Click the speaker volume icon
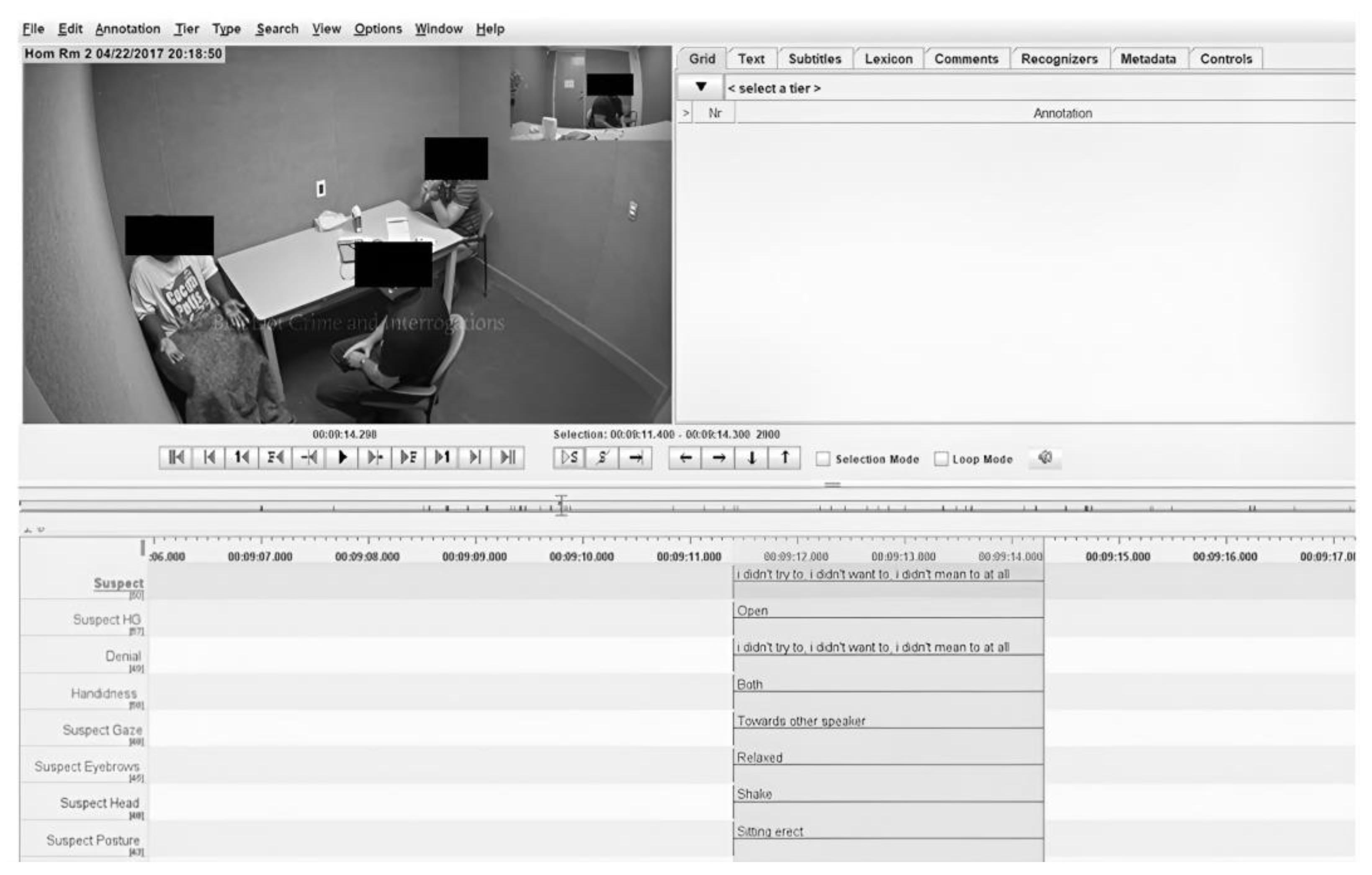Viewport: 1372px width, 875px height. point(1045,458)
